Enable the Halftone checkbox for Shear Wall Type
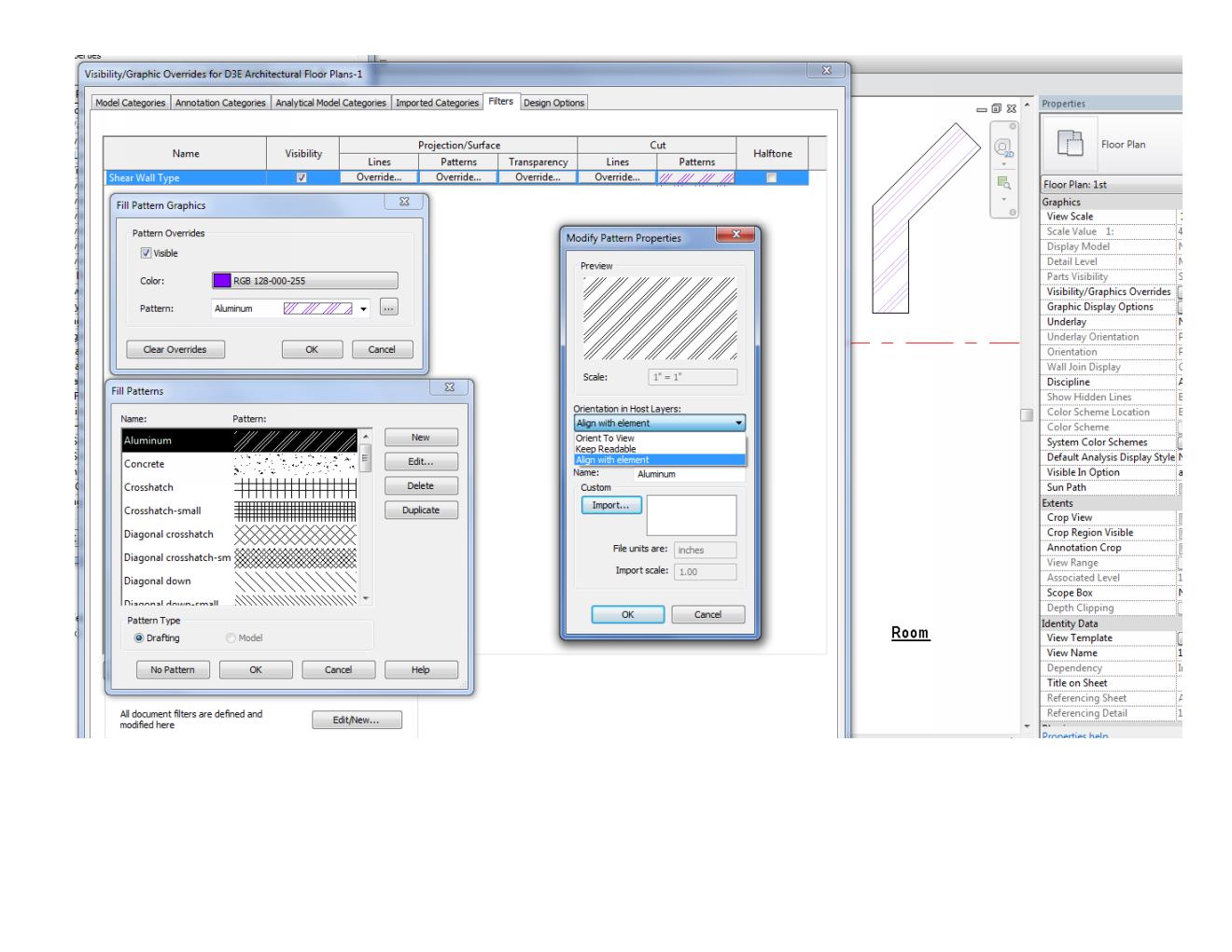The width and height of the screenshot is (1232, 952). tap(773, 175)
